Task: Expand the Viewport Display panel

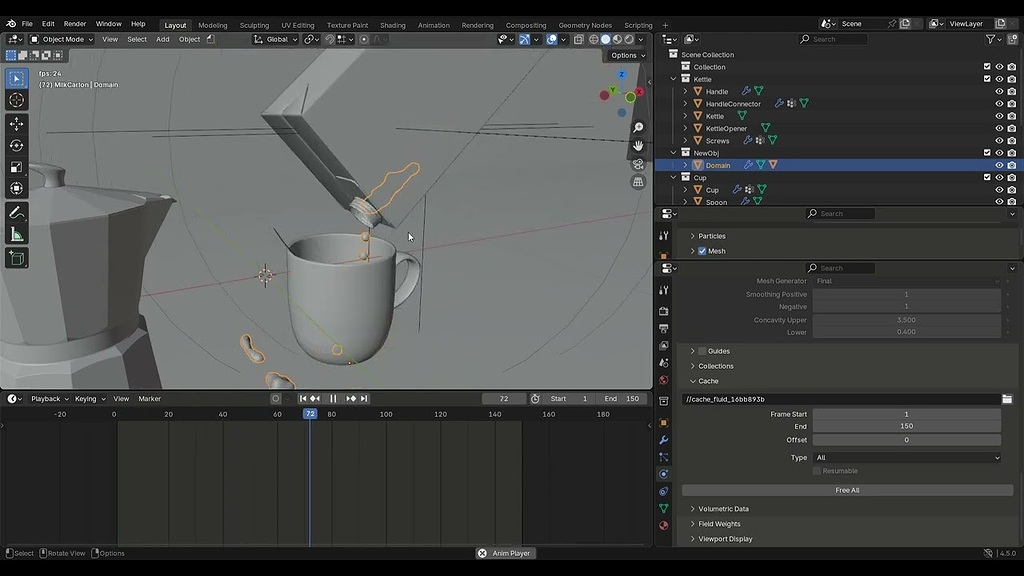Action: [x=725, y=539]
